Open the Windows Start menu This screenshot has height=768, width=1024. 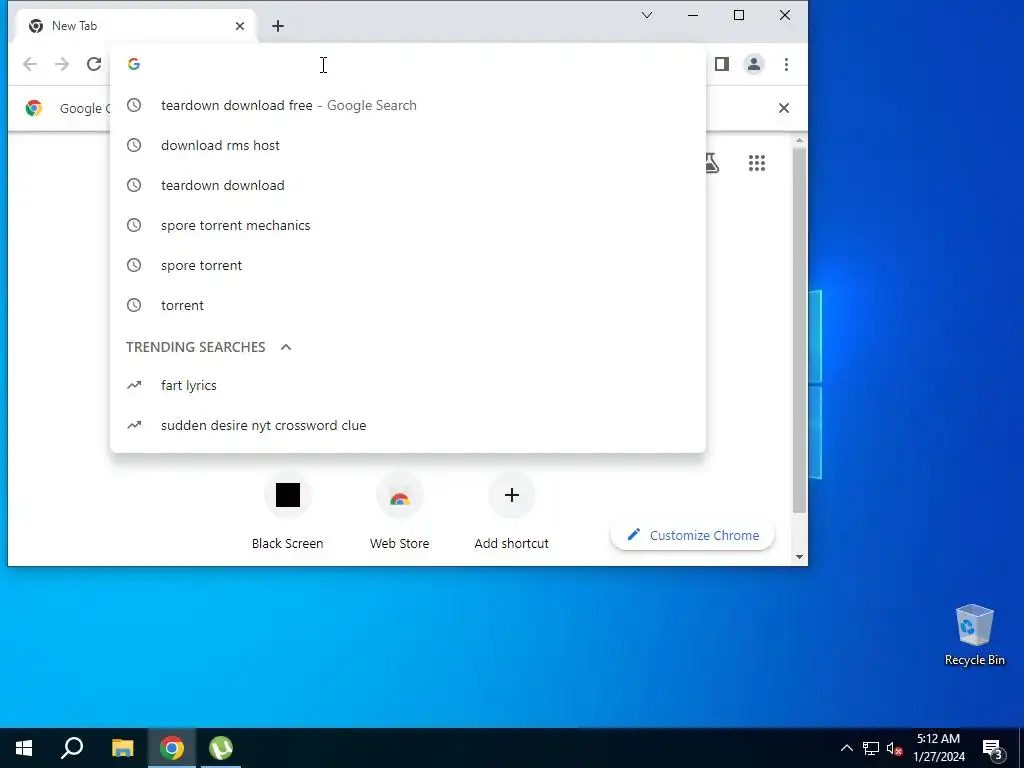24,748
